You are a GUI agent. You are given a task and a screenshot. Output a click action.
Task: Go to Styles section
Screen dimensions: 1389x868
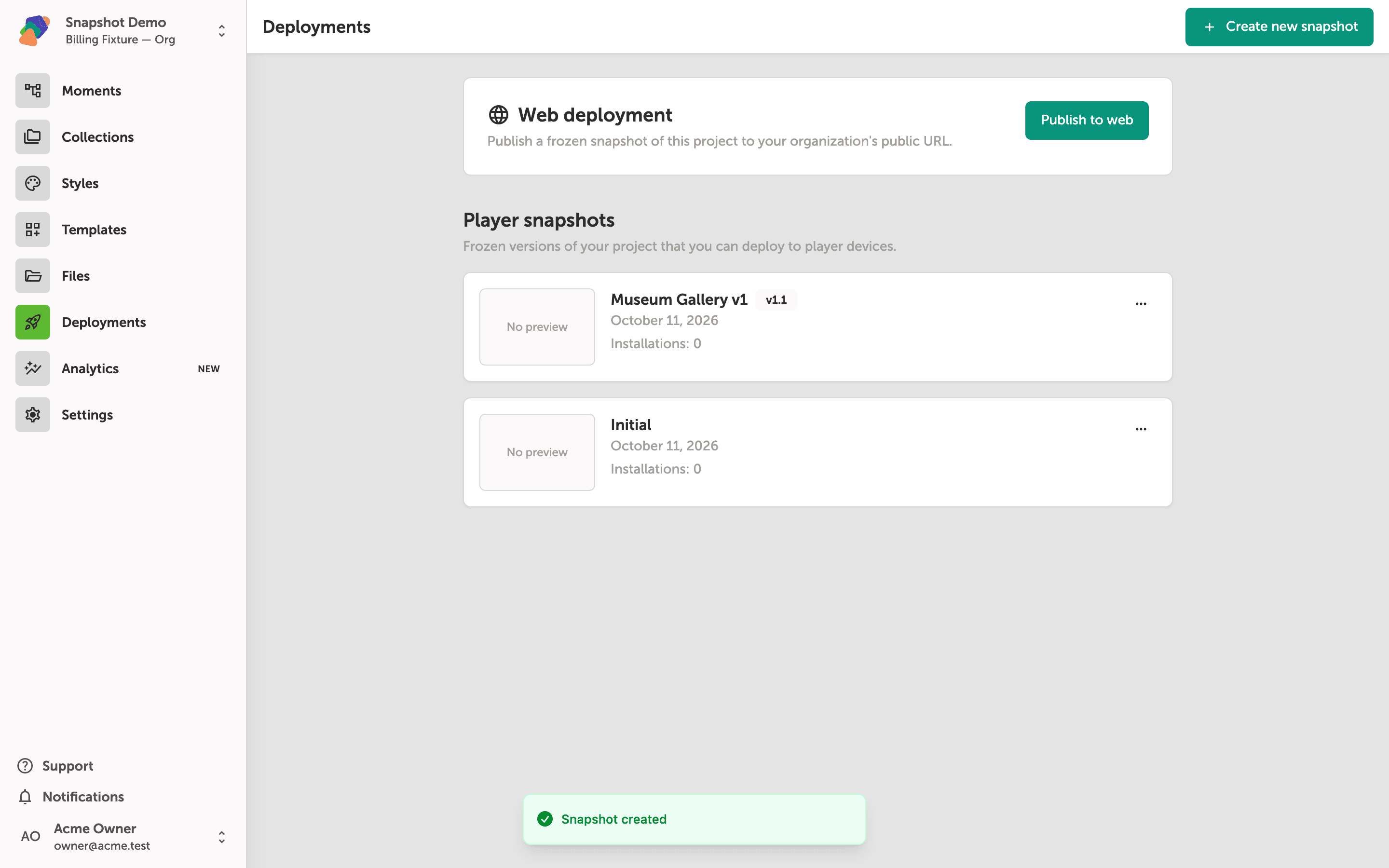pos(80,184)
